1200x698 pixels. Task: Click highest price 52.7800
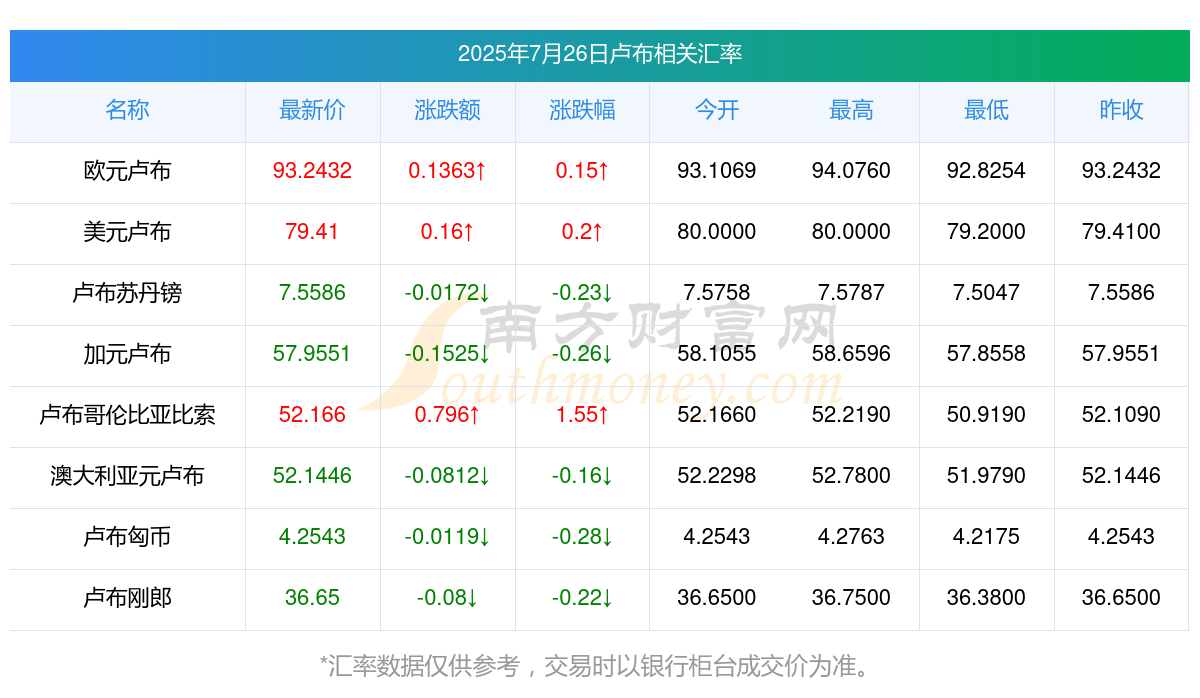tap(851, 476)
